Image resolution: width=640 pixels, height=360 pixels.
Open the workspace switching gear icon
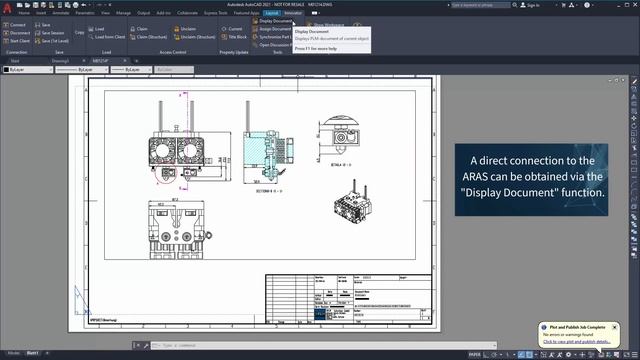[568, 354]
